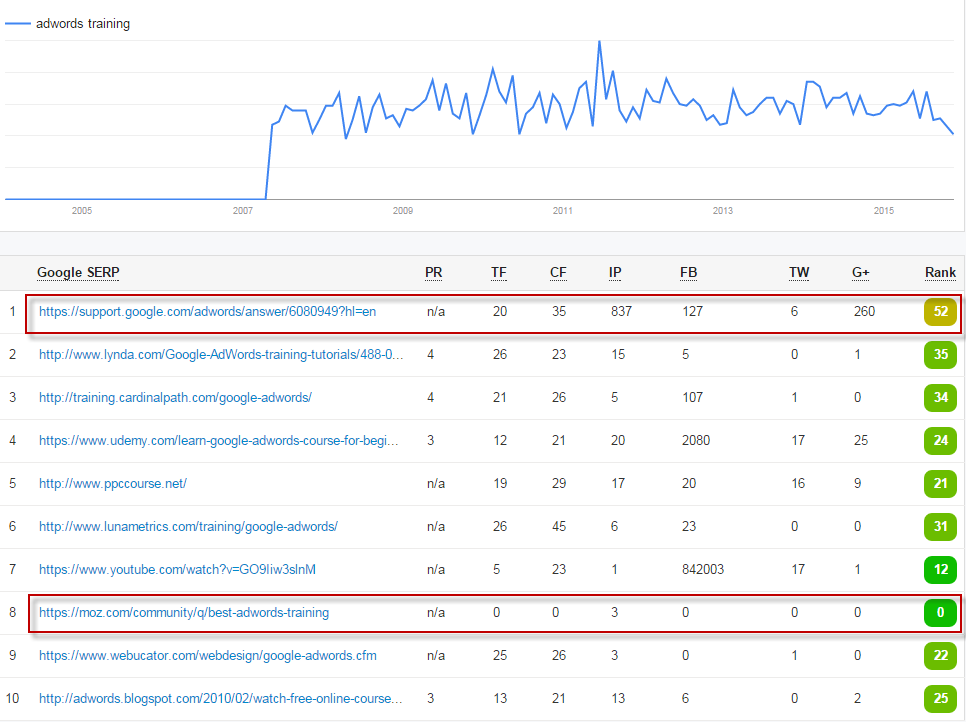
Task: Open the moz.com best-adwords-training link
Action: 184,613
